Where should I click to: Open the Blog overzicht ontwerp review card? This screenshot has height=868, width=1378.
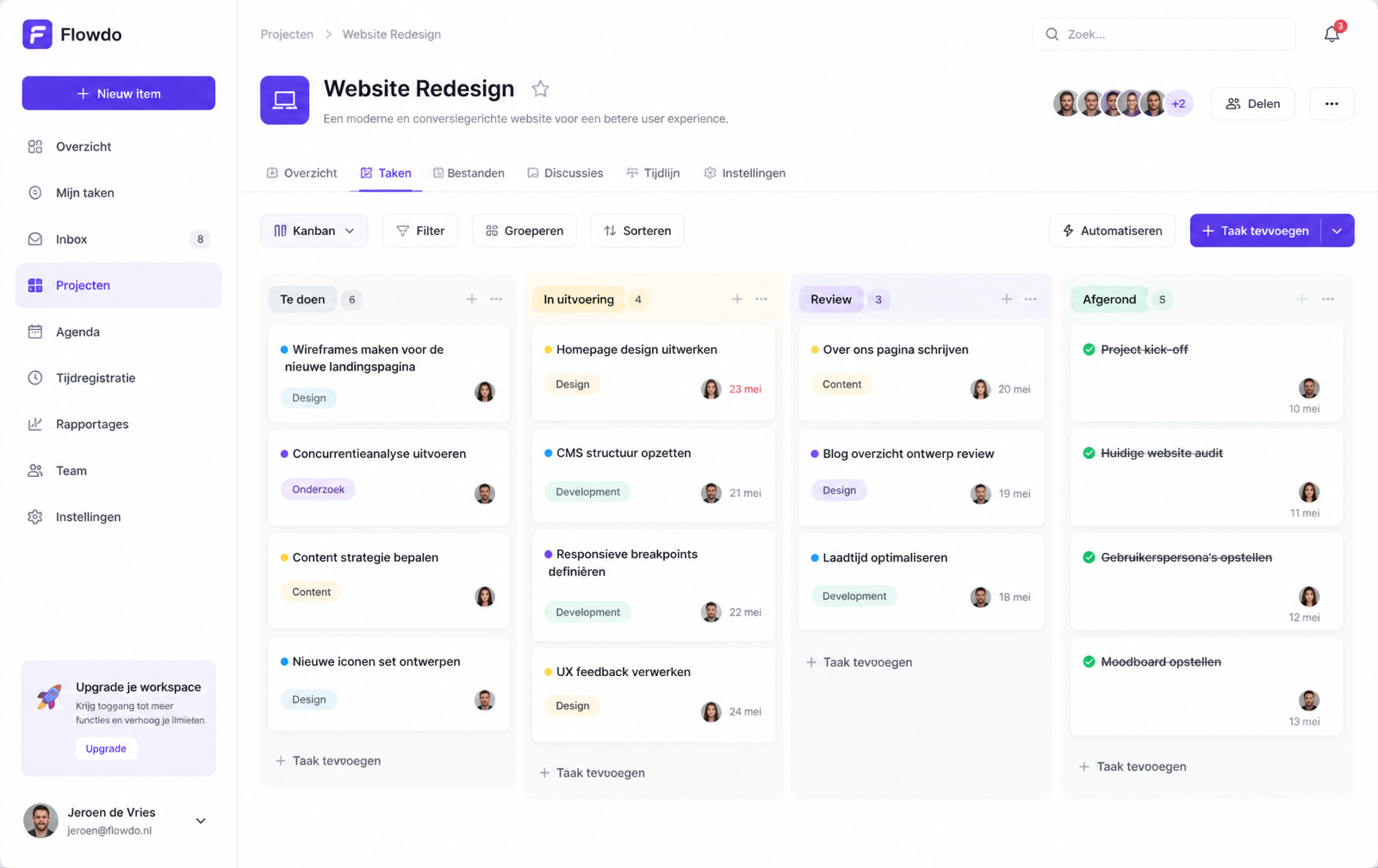[x=922, y=477]
